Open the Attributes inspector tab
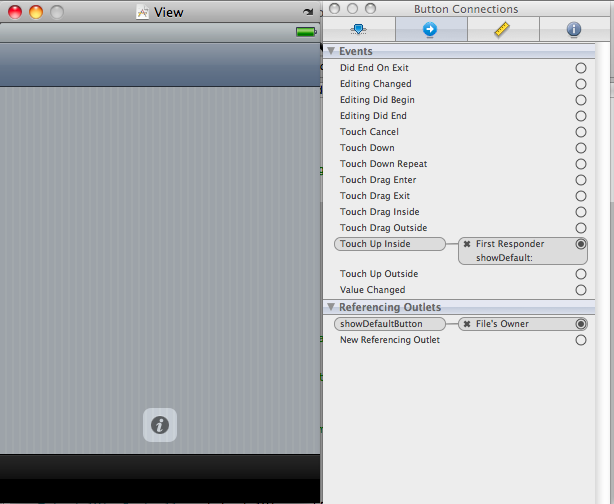Viewport: 614px width, 504px height. pos(359,29)
